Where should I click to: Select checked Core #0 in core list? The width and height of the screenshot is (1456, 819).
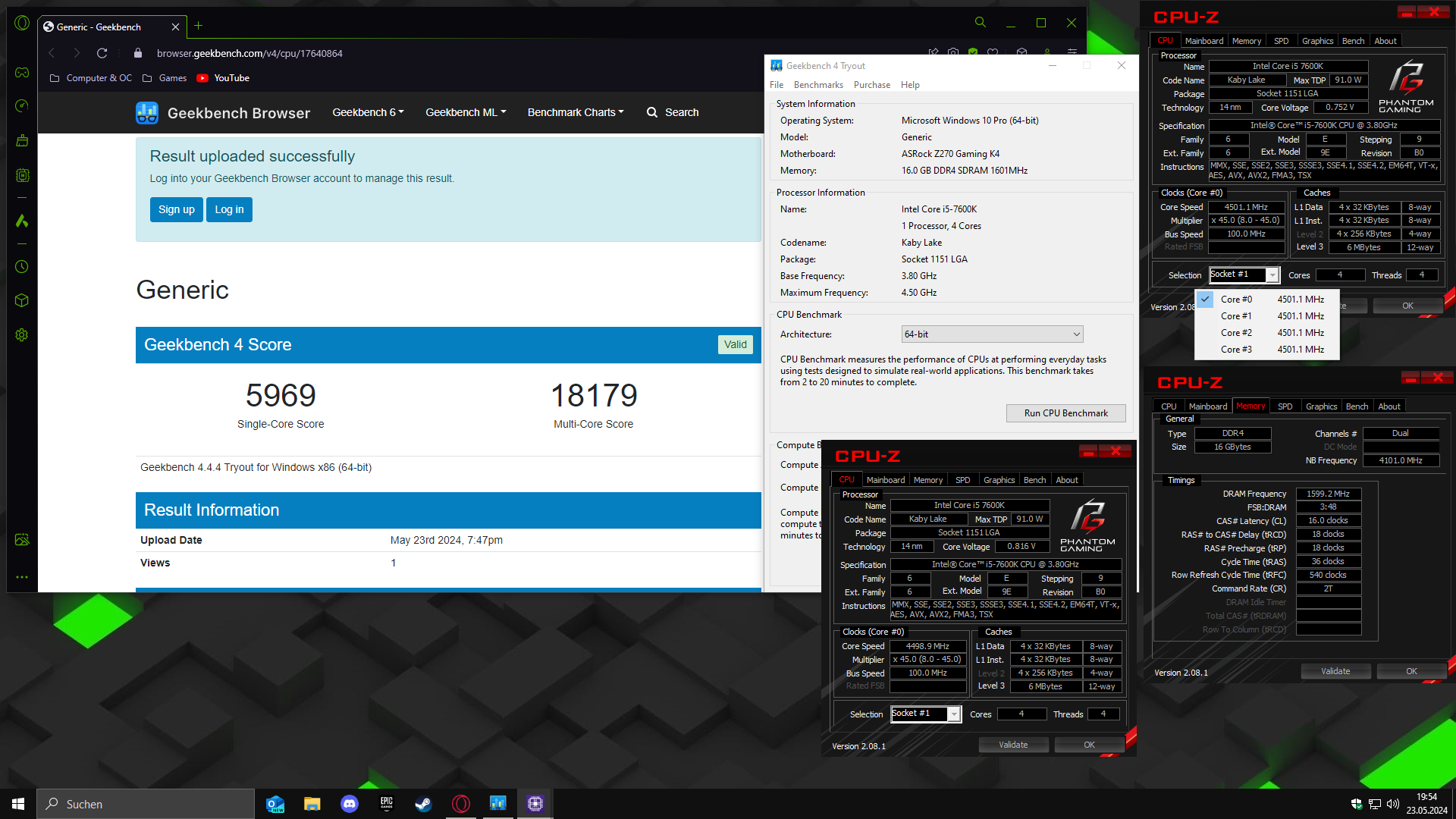click(x=1266, y=300)
